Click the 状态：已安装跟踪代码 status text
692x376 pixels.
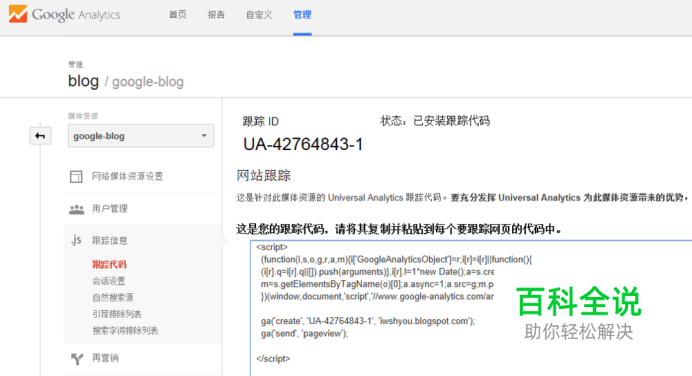coord(435,121)
